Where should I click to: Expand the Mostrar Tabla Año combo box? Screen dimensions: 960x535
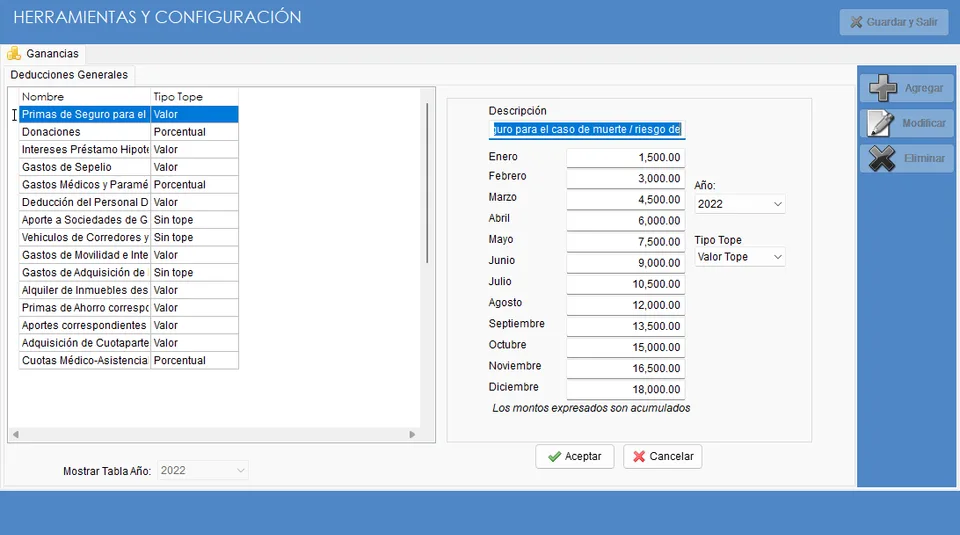pyautogui.click(x=203, y=471)
